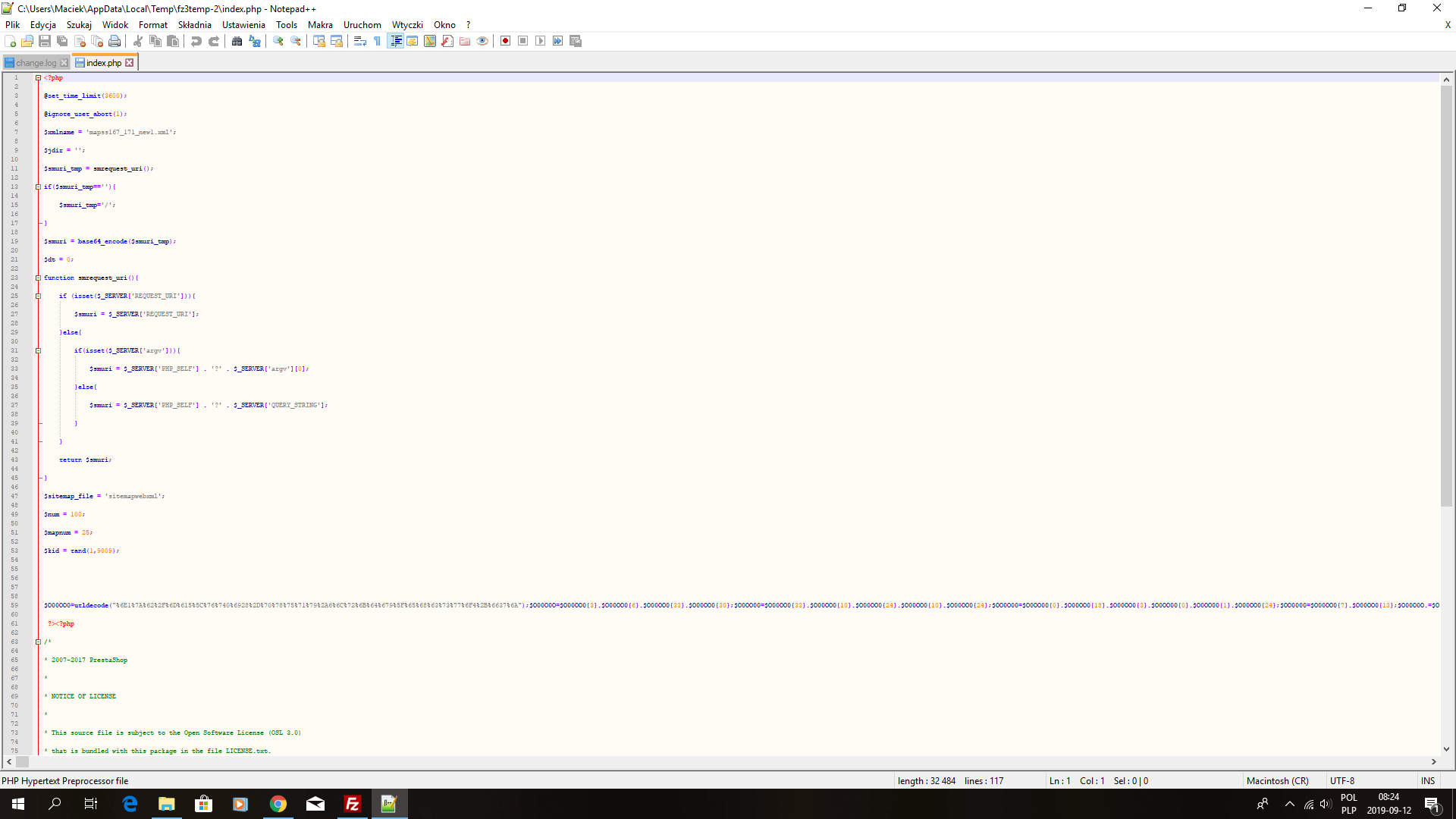
Task: Click the Zoom in magnifier icon
Action: coord(278,41)
